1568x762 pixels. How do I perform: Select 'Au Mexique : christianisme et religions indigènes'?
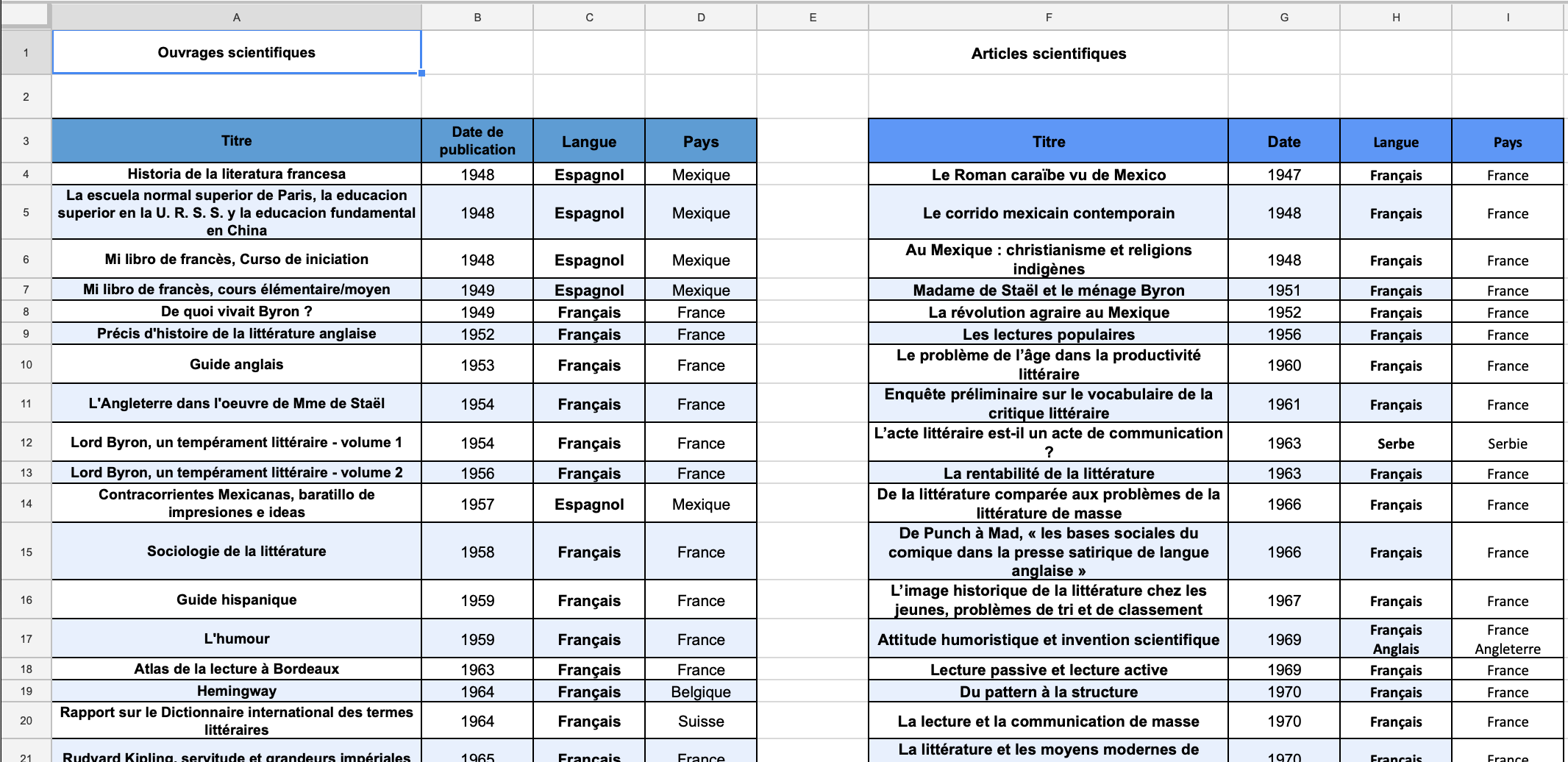pos(1048,259)
